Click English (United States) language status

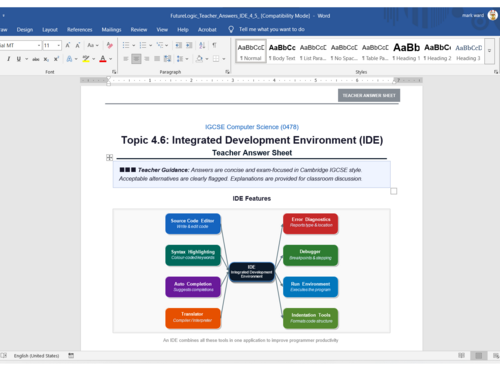tap(36, 356)
